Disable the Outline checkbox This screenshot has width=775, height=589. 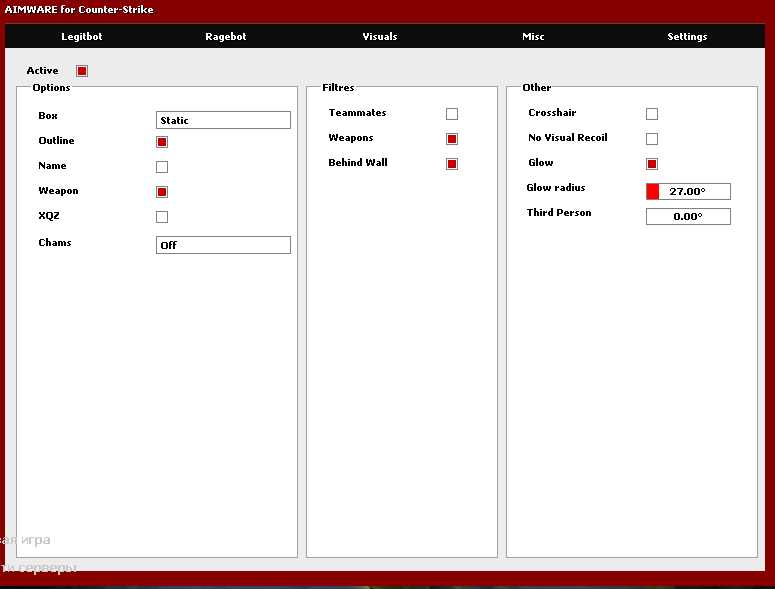pyautogui.click(x=162, y=142)
